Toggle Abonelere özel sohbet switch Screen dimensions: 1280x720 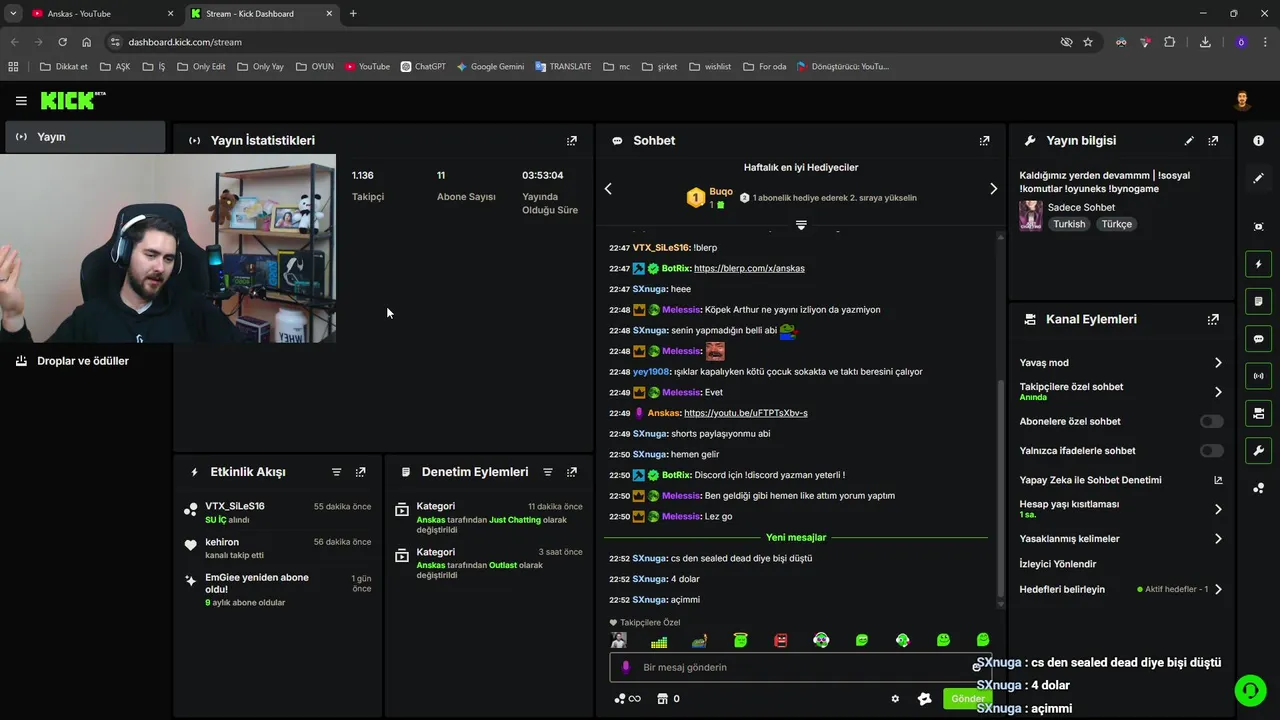[x=1211, y=422]
